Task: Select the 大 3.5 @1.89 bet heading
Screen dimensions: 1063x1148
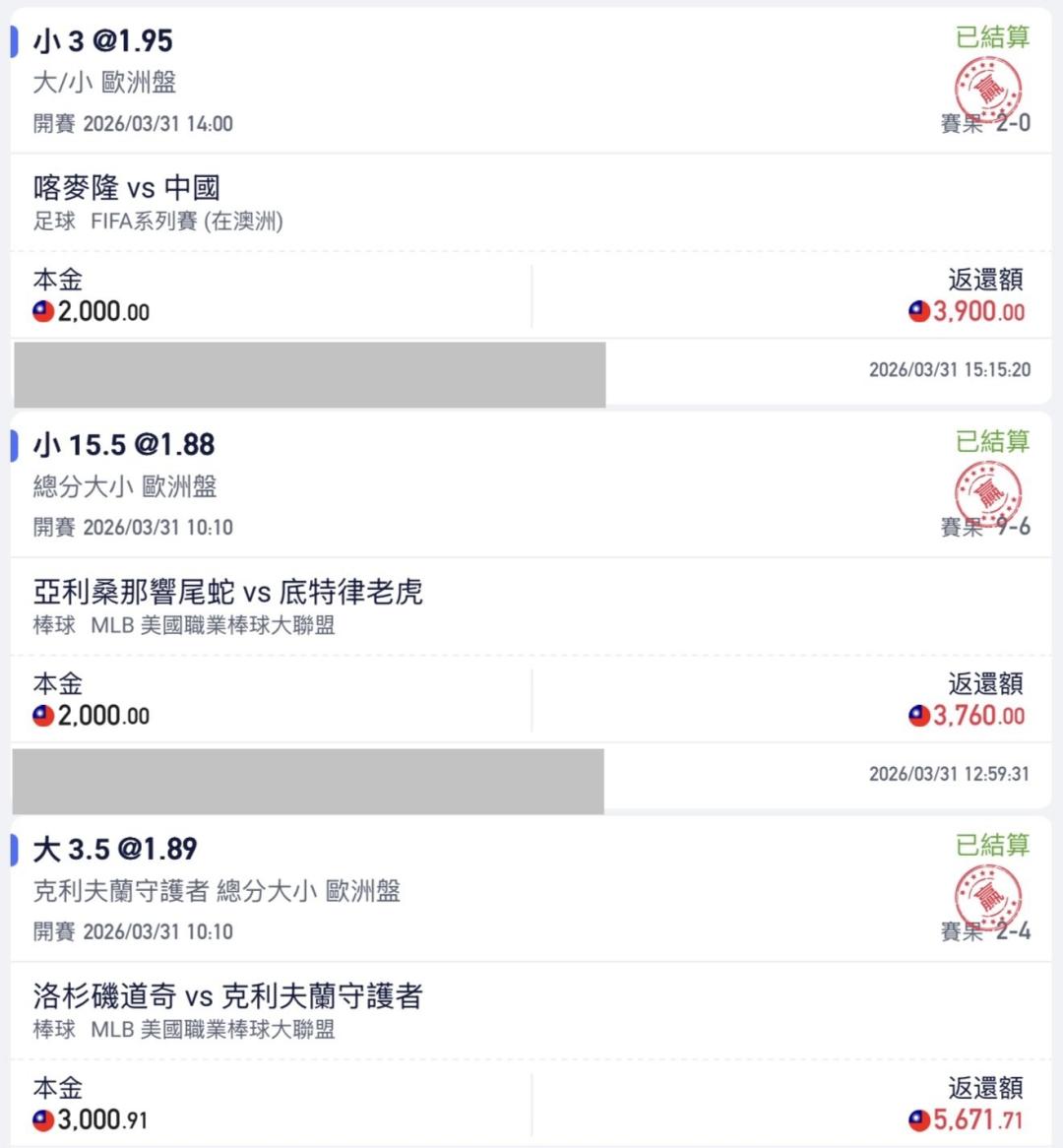Action: [114, 849]
